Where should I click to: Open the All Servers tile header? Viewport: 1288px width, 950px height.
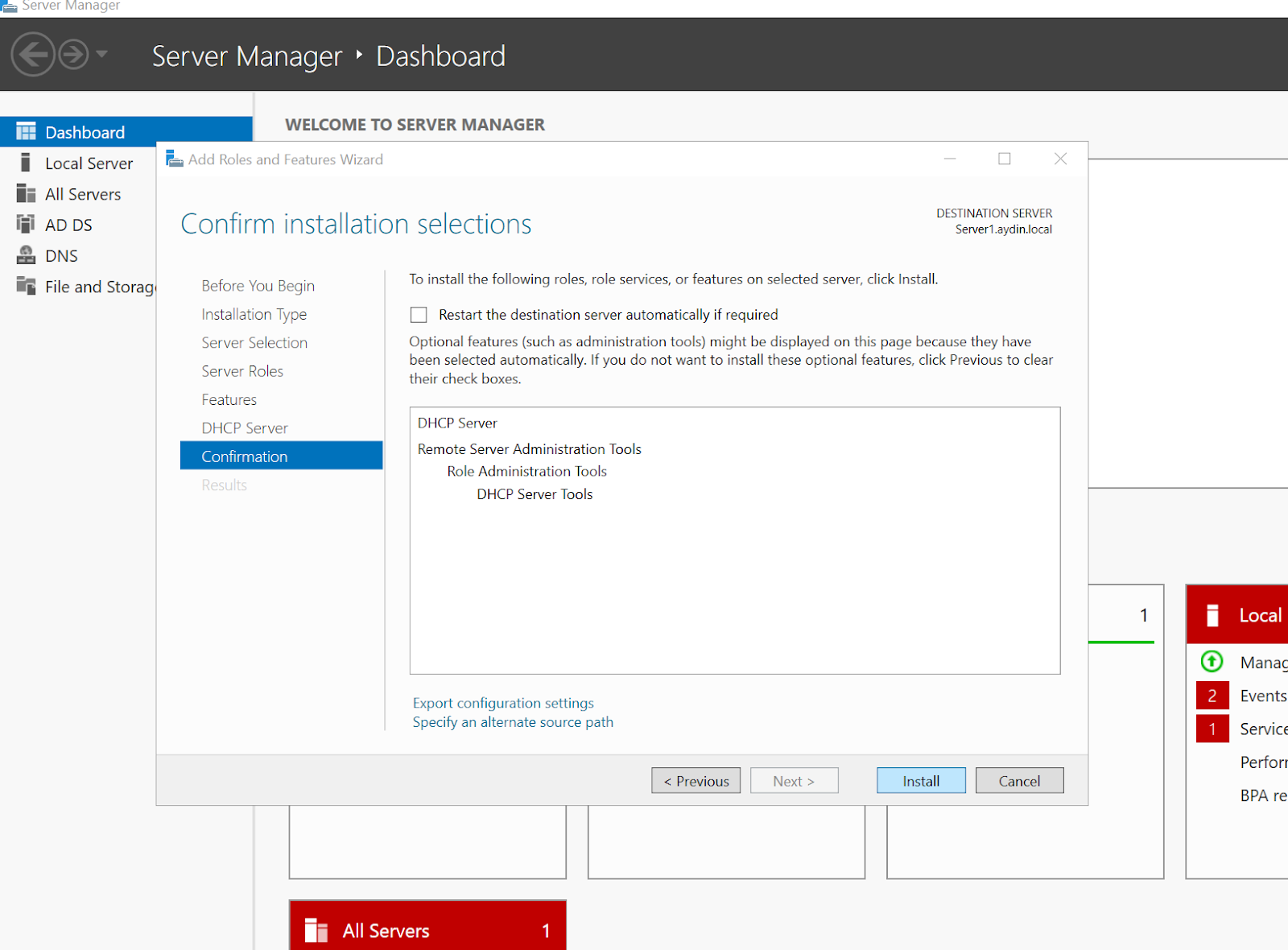click(427, 926)
